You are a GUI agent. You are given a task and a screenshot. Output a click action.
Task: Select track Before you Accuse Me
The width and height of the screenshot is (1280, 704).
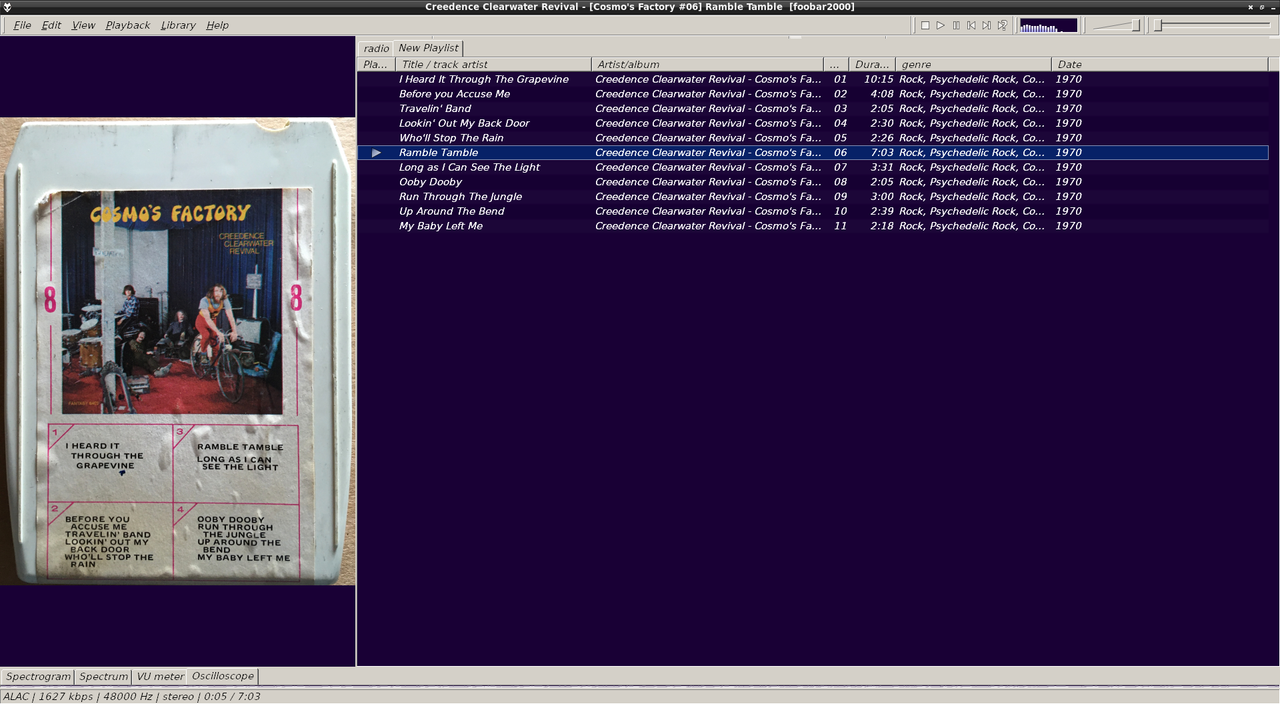click(813, 94)
